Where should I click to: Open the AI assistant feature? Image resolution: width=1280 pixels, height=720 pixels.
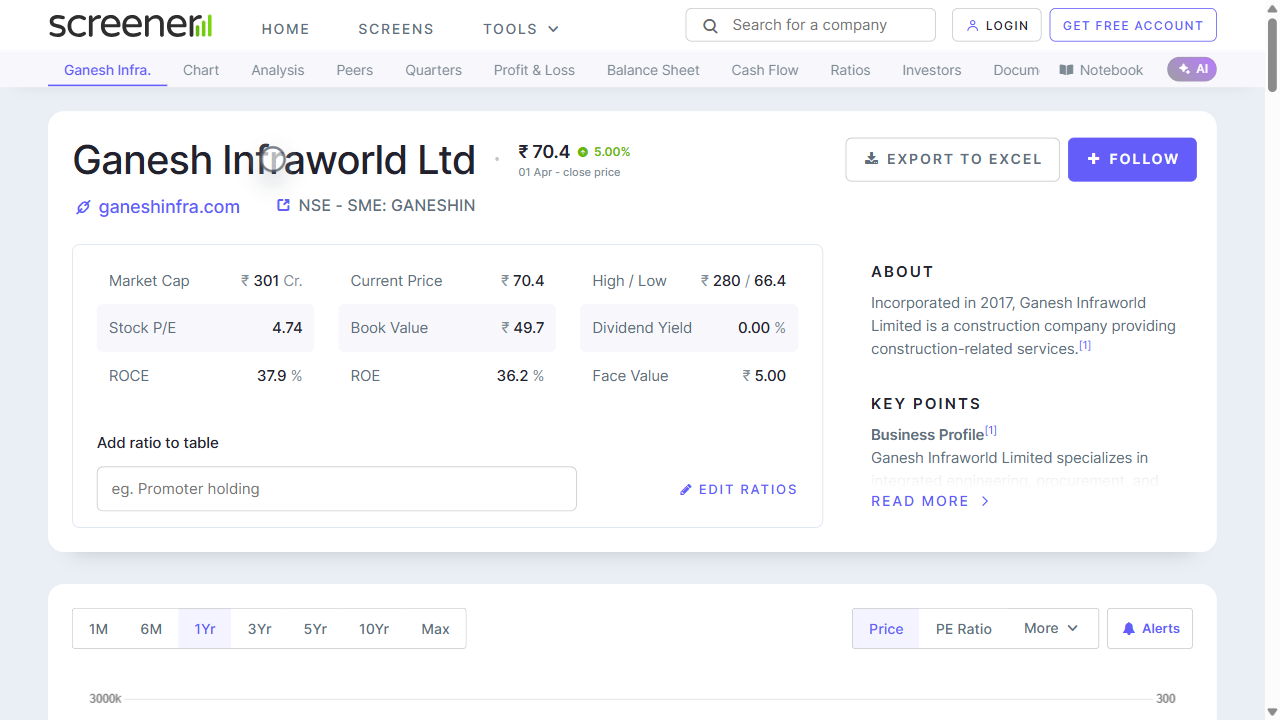(1191, 69)
